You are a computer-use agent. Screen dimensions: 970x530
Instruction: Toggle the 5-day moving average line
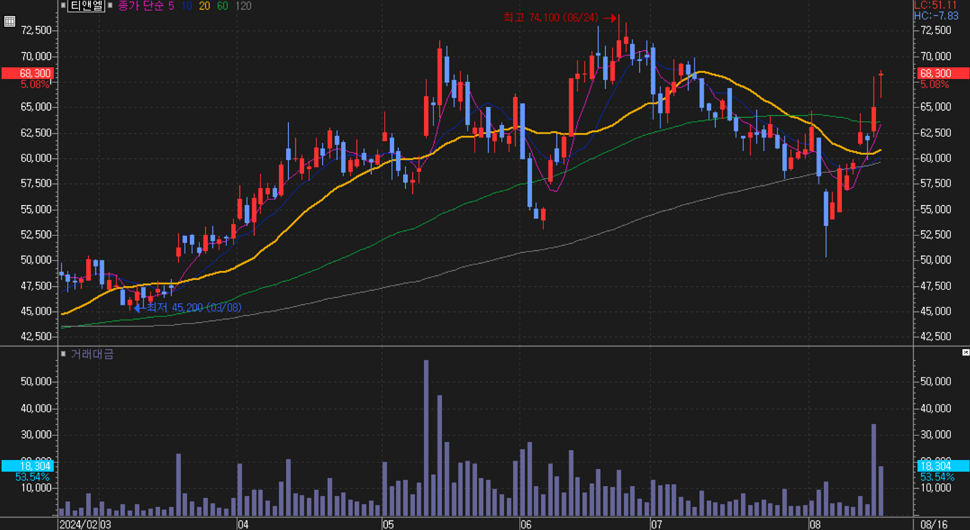(x=171, y=6)
